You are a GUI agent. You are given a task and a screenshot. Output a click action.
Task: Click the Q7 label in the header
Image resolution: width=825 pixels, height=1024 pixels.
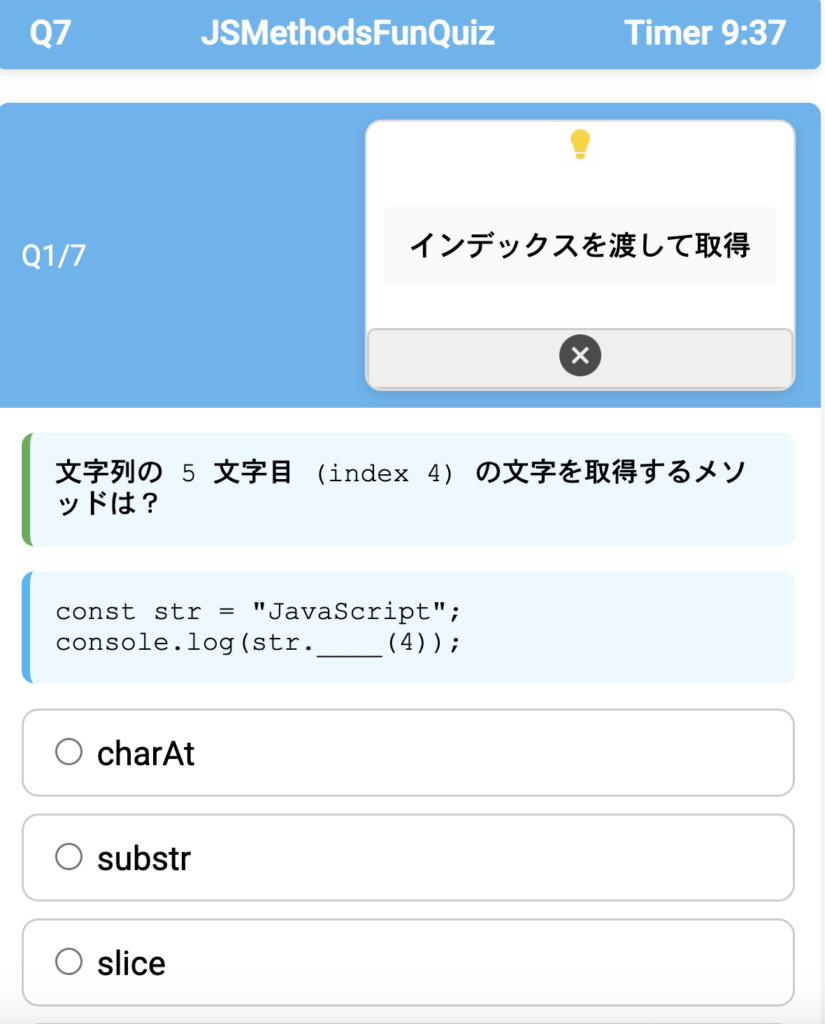point(50,33)
